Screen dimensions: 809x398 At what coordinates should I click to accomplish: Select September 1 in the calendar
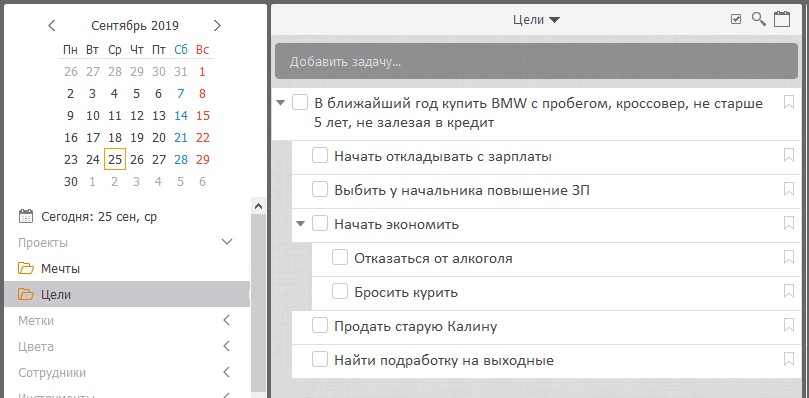pyautogui.click(x=202, y=72)
